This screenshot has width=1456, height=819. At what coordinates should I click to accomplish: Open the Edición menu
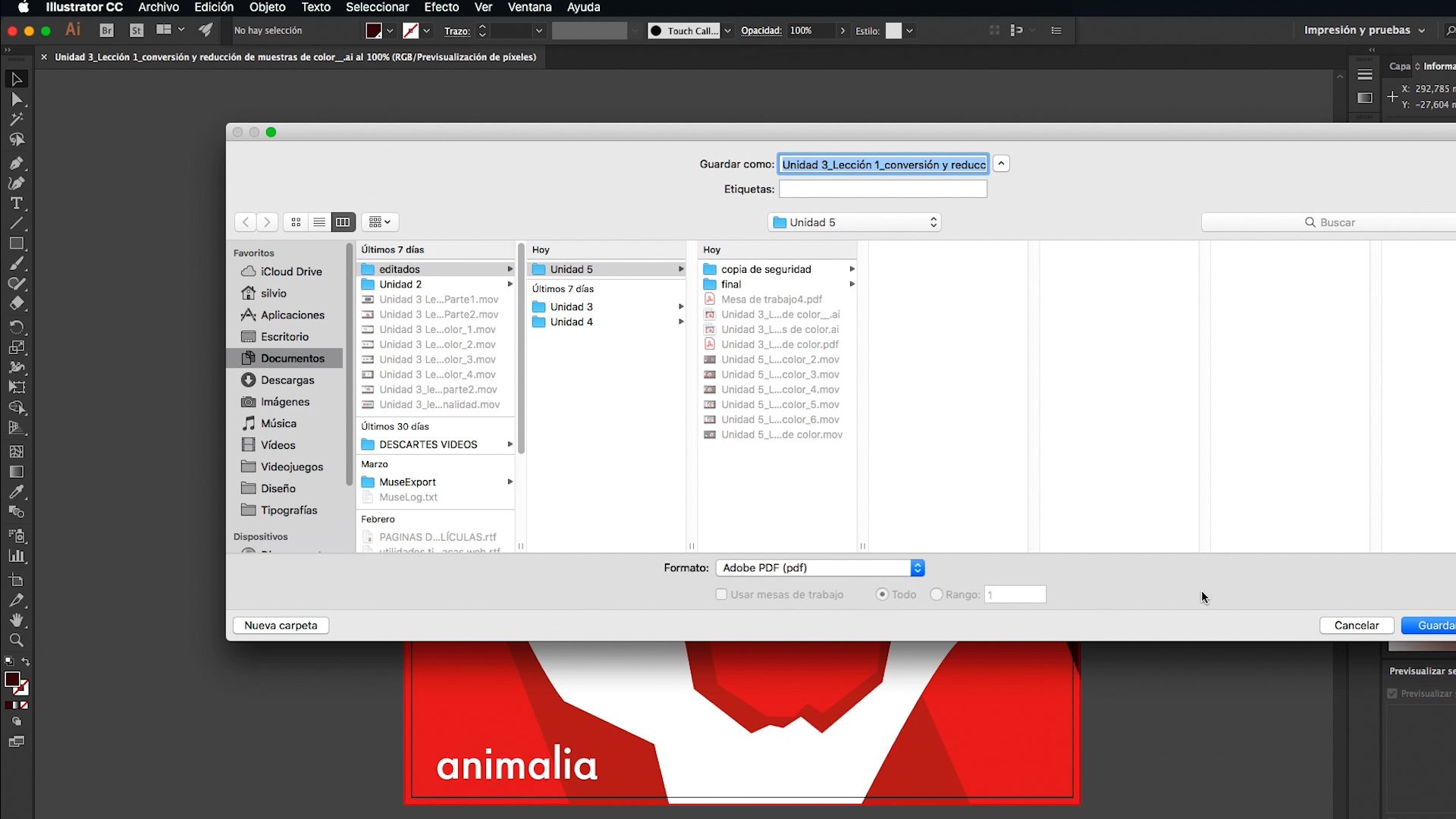pos(214,8)
